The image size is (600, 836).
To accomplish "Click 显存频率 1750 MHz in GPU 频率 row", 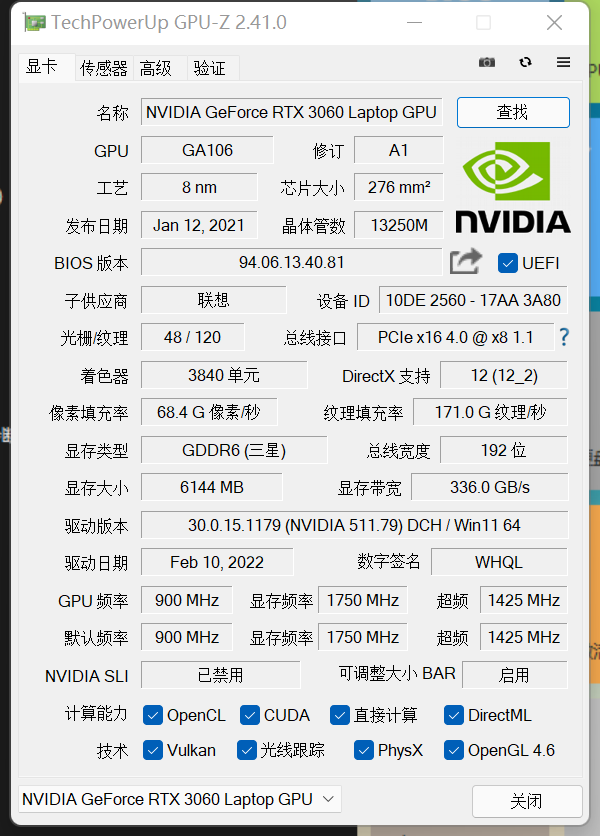I will 363,600.
